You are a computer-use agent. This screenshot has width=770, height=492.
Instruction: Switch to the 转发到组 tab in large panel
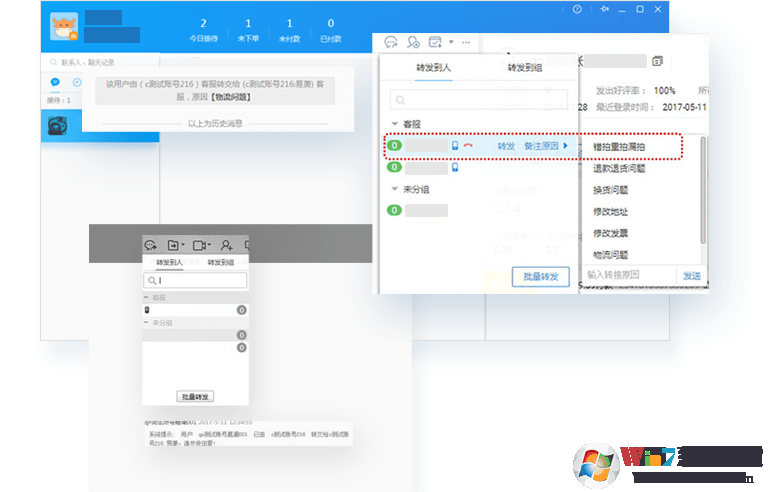pyautogui.click(x=524, y=67)
